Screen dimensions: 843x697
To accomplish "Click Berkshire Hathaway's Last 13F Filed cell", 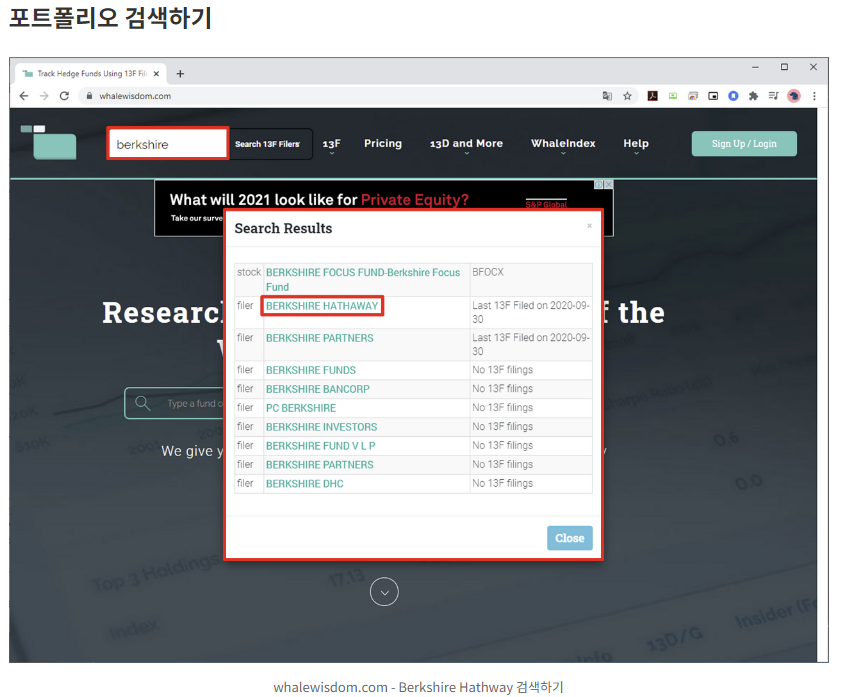I will coord(531,312).
